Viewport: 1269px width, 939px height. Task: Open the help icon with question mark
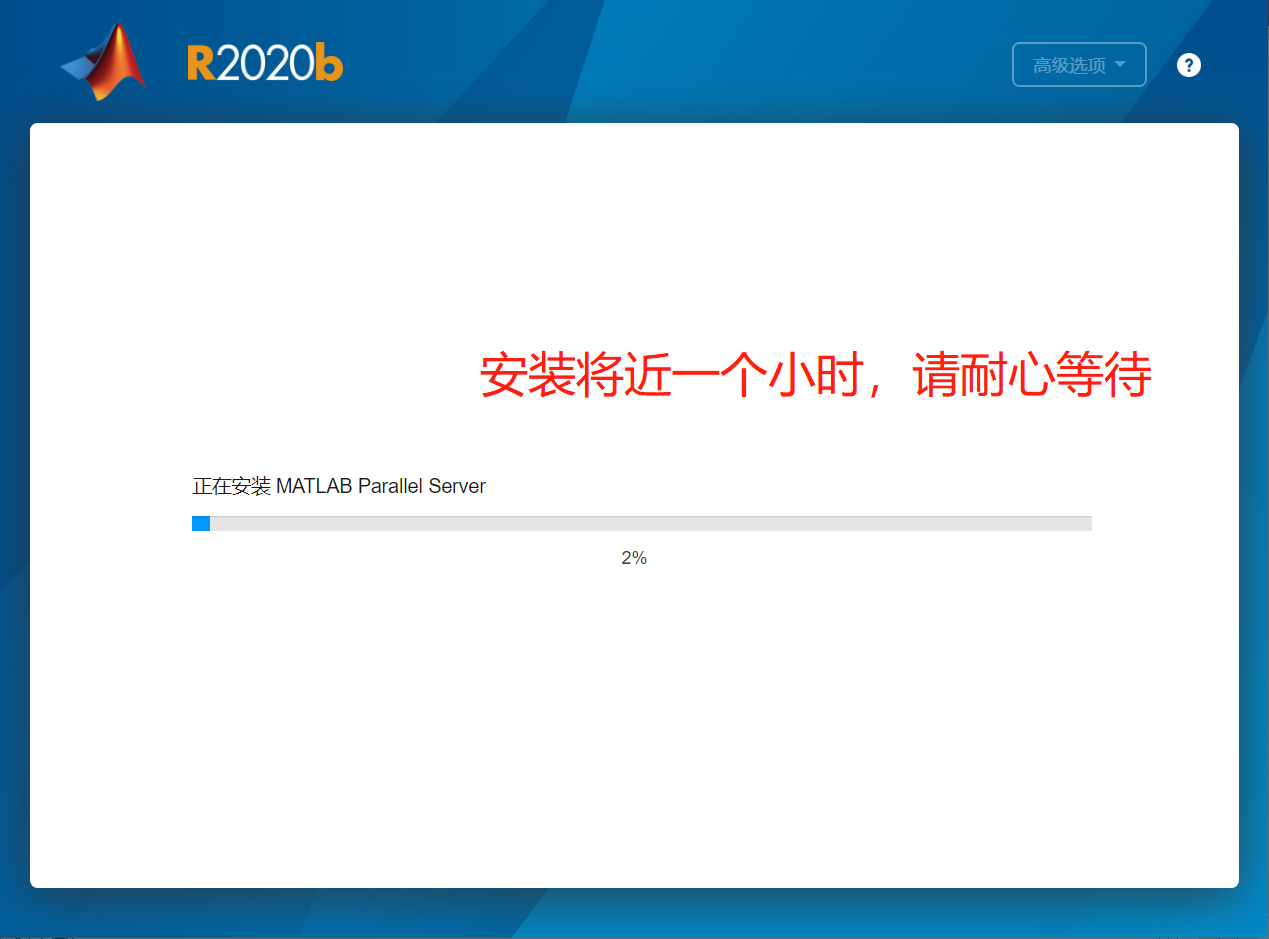tap(1188, 64)
